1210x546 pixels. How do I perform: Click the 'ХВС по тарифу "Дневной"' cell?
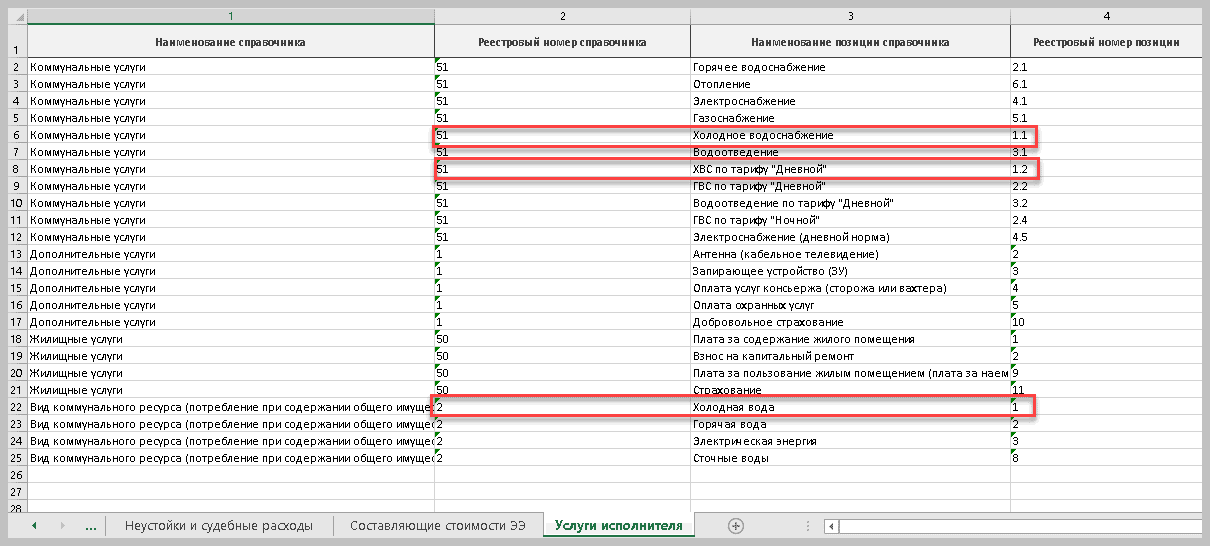850,169
